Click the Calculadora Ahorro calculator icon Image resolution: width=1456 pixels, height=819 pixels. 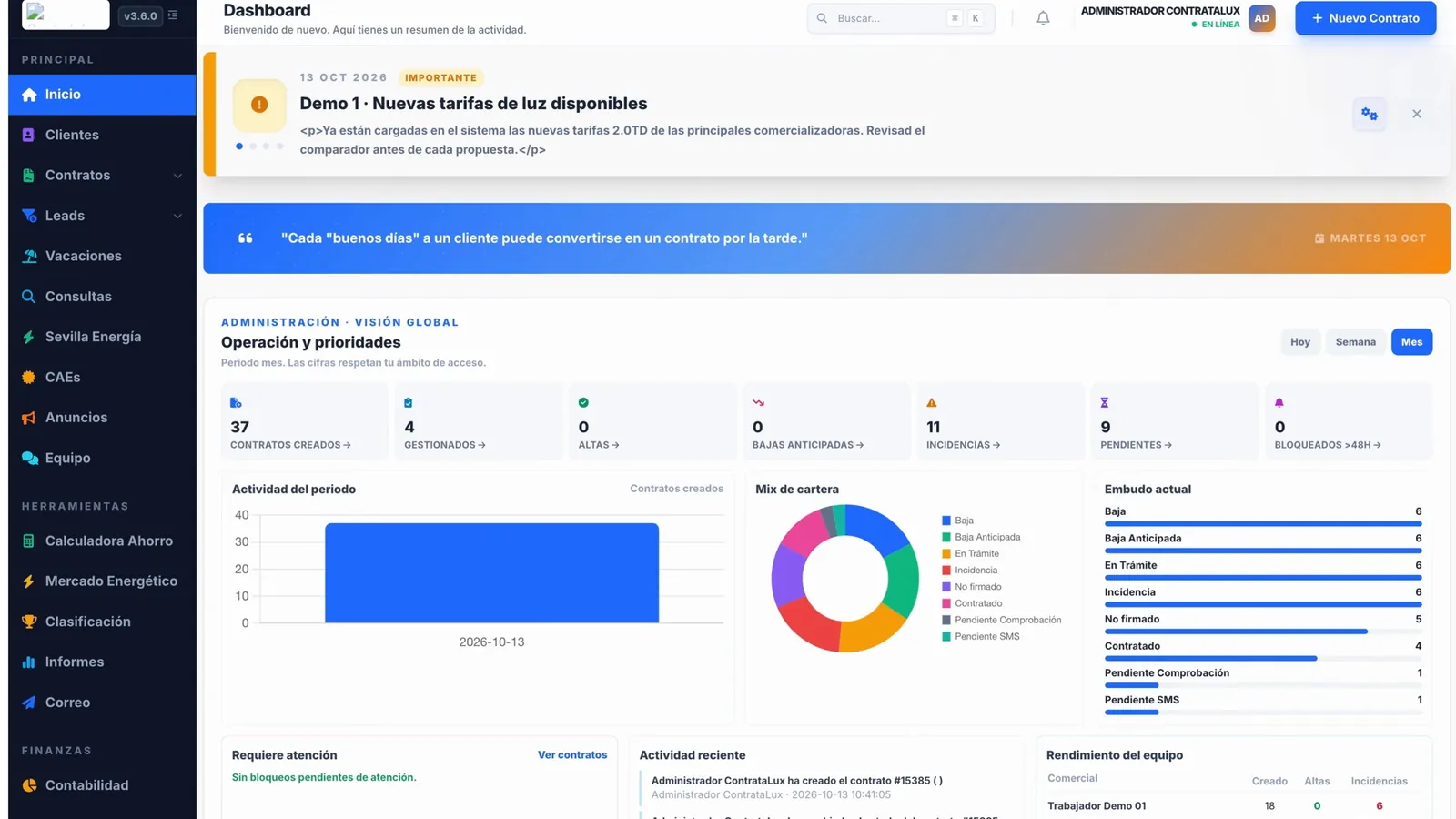coord(29,541)
